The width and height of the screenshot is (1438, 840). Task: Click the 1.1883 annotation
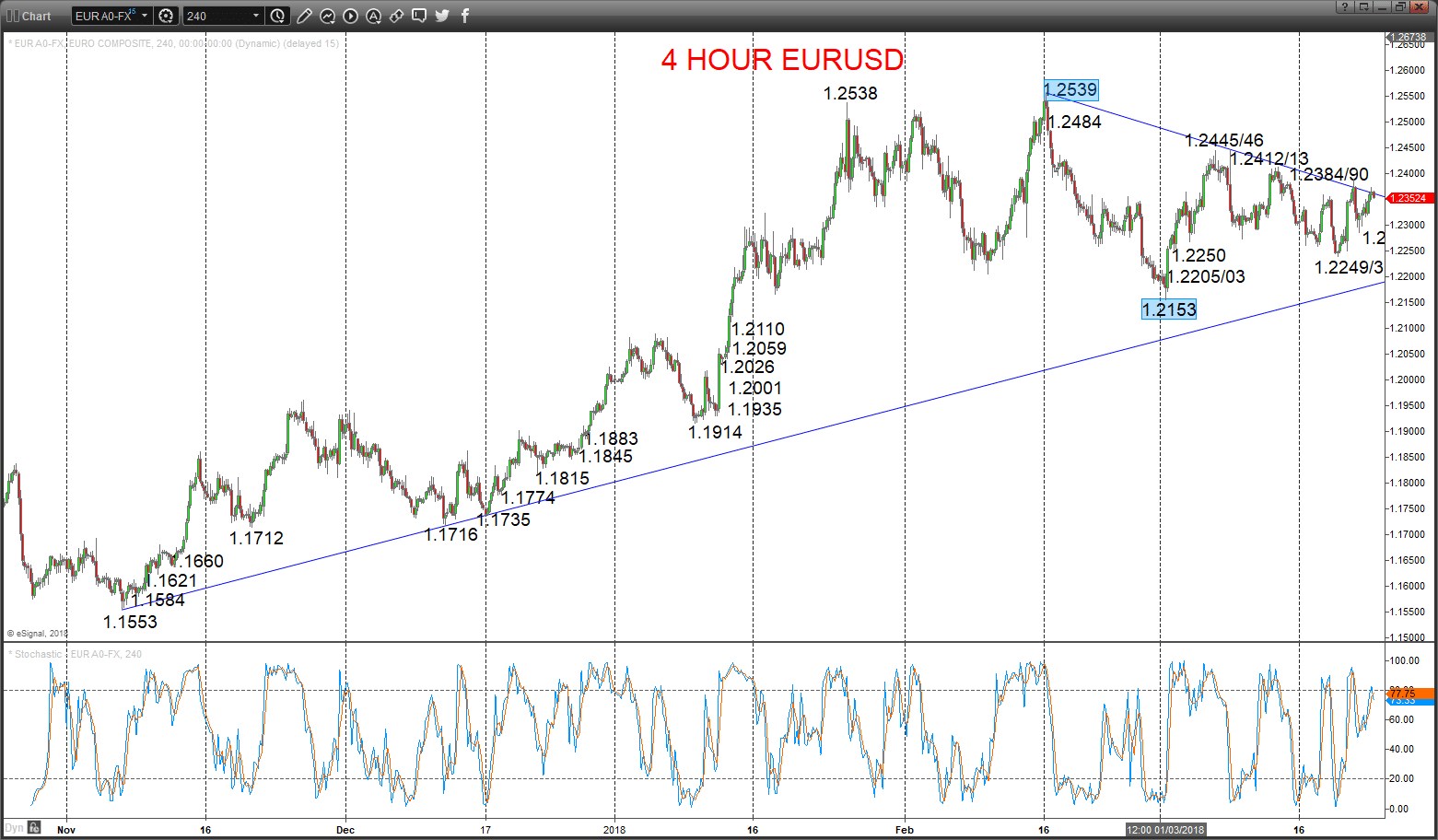[x=612, y=438]
